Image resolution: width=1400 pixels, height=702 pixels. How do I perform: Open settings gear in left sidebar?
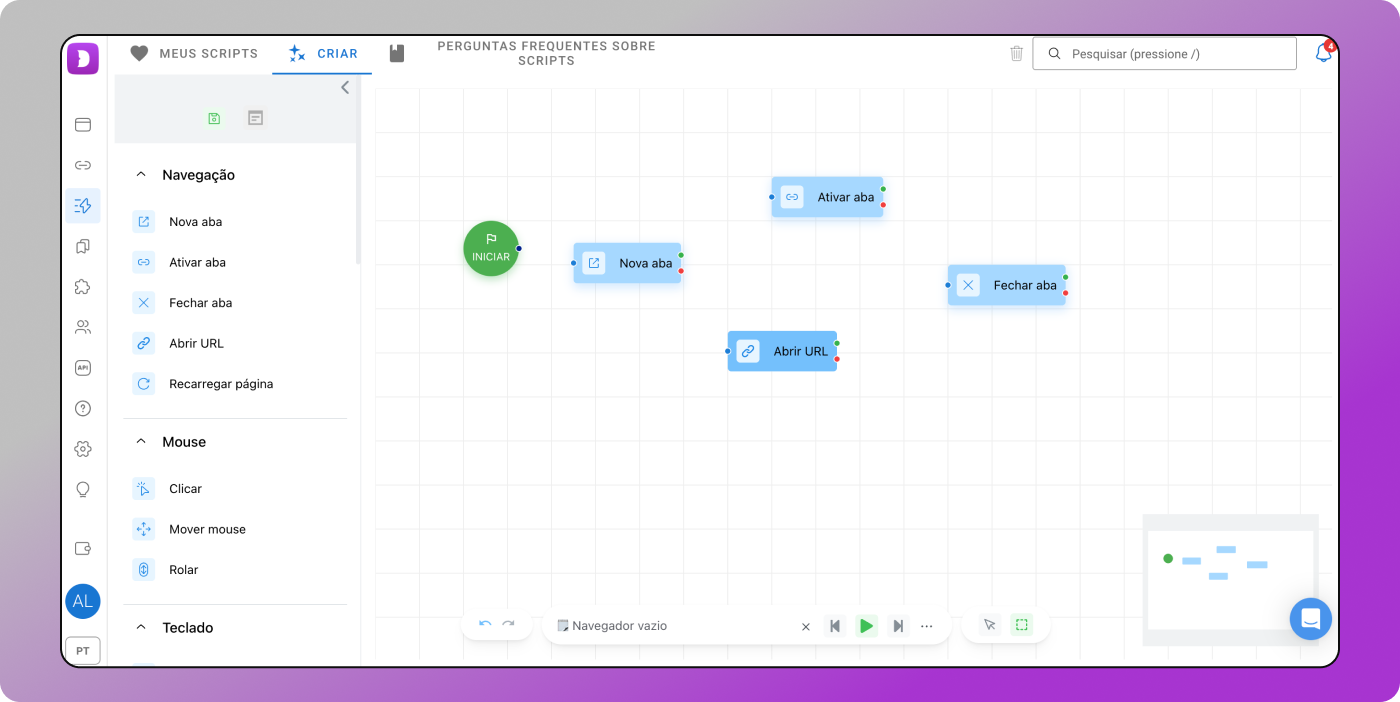tap(83, 449)
